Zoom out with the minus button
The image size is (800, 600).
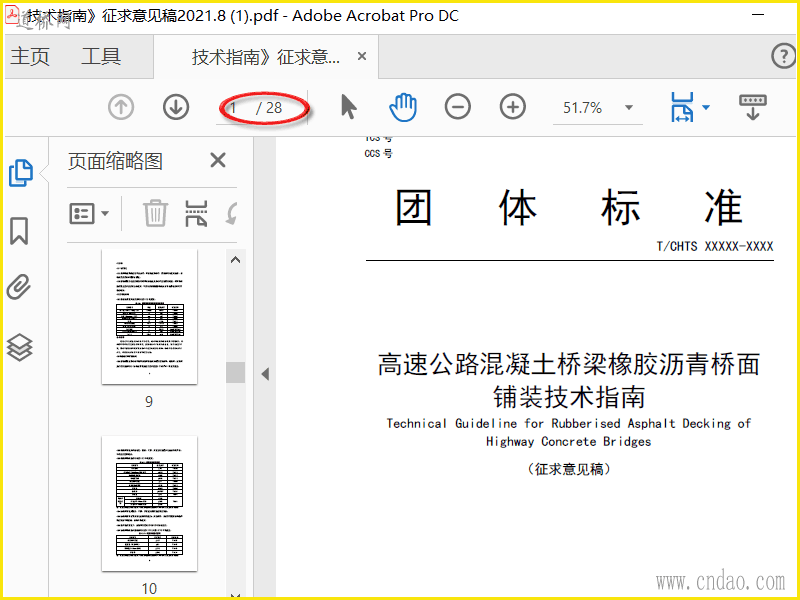(x=458, y=107)
